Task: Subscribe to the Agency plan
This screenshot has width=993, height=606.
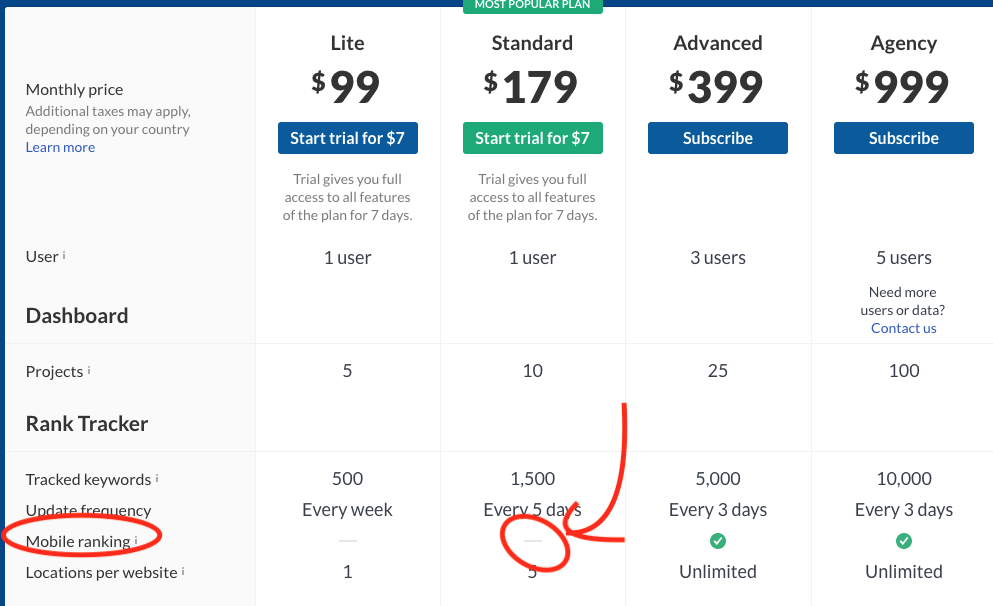Action: tap(904, 138)
